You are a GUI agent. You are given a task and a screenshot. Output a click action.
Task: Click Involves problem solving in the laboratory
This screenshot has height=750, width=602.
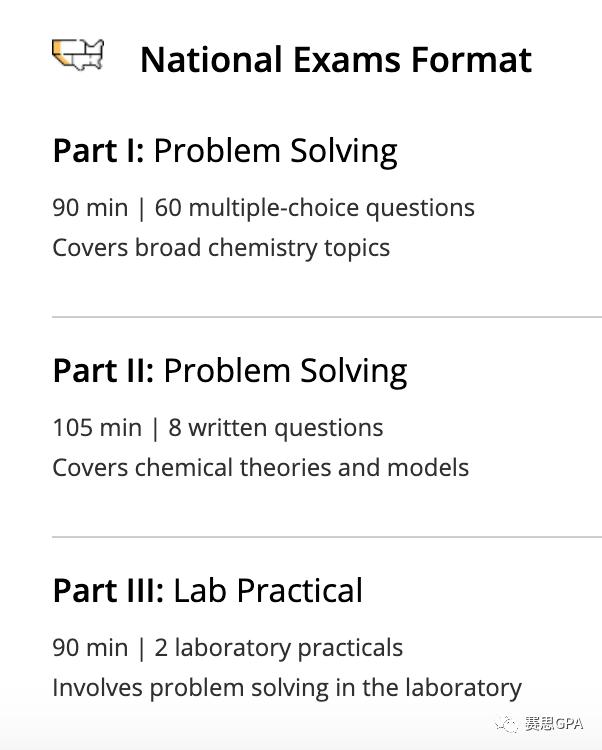pyautogui.click(x=287, y=688)
